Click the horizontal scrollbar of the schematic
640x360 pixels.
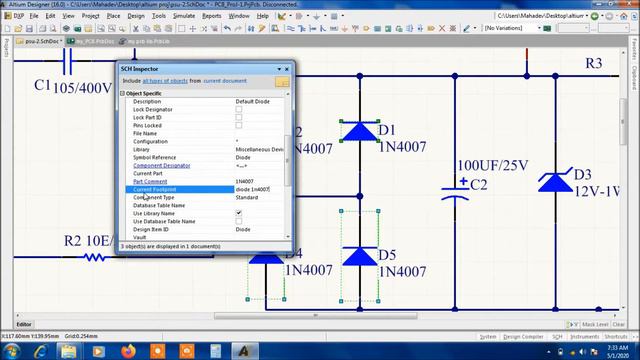[316, 316]
